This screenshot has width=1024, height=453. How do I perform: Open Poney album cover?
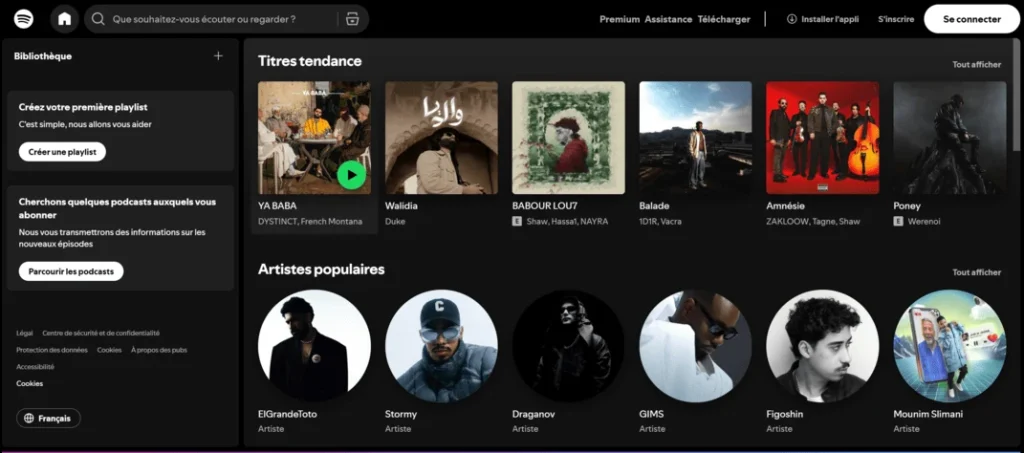click(950, 138)
